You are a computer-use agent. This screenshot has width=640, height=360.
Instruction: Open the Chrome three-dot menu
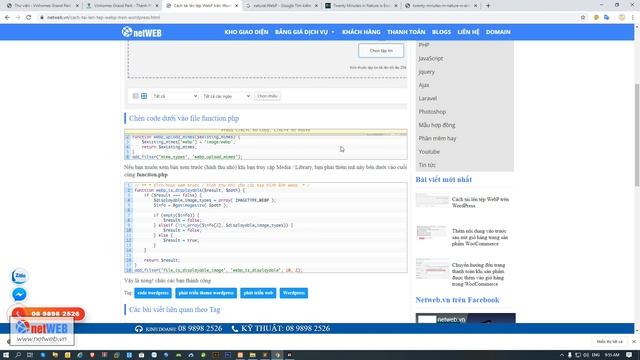633,18
